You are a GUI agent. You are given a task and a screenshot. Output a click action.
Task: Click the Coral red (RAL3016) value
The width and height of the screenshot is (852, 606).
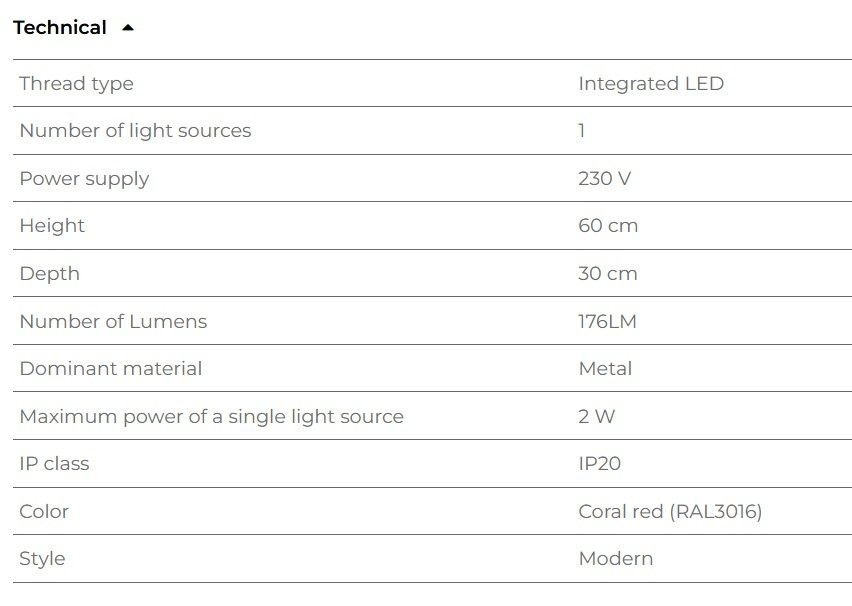671,511
